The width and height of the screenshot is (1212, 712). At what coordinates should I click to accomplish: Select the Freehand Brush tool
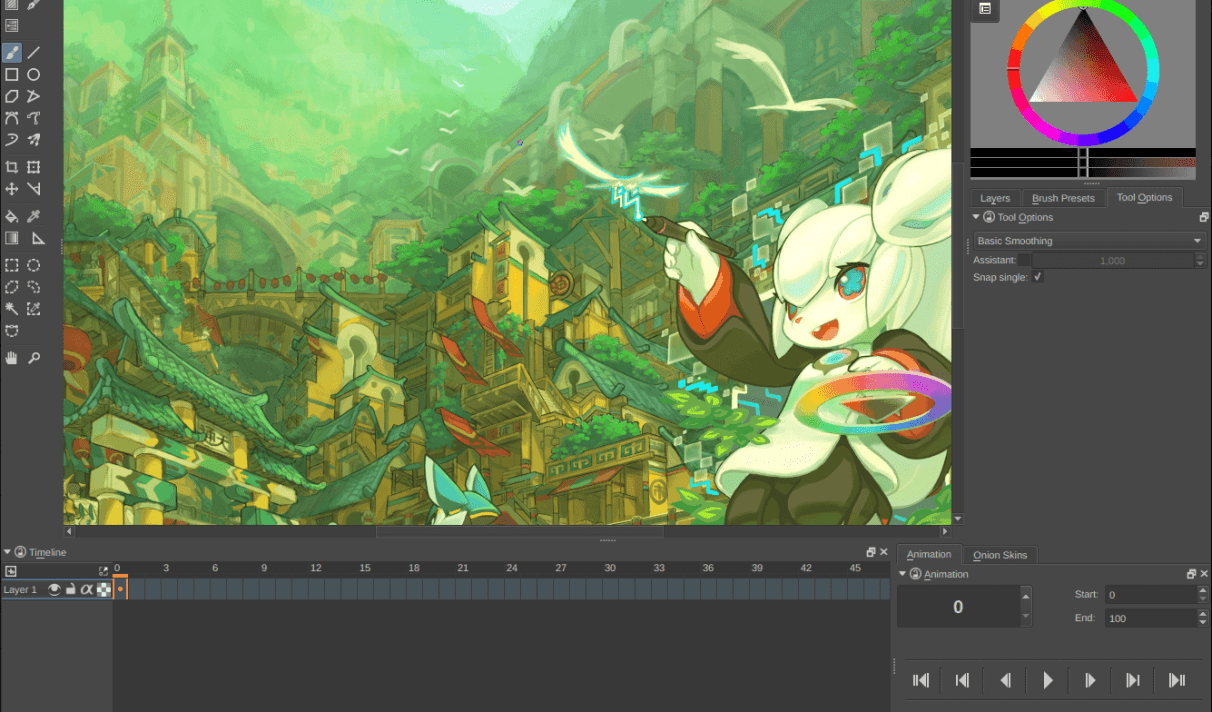pos(12,52)
